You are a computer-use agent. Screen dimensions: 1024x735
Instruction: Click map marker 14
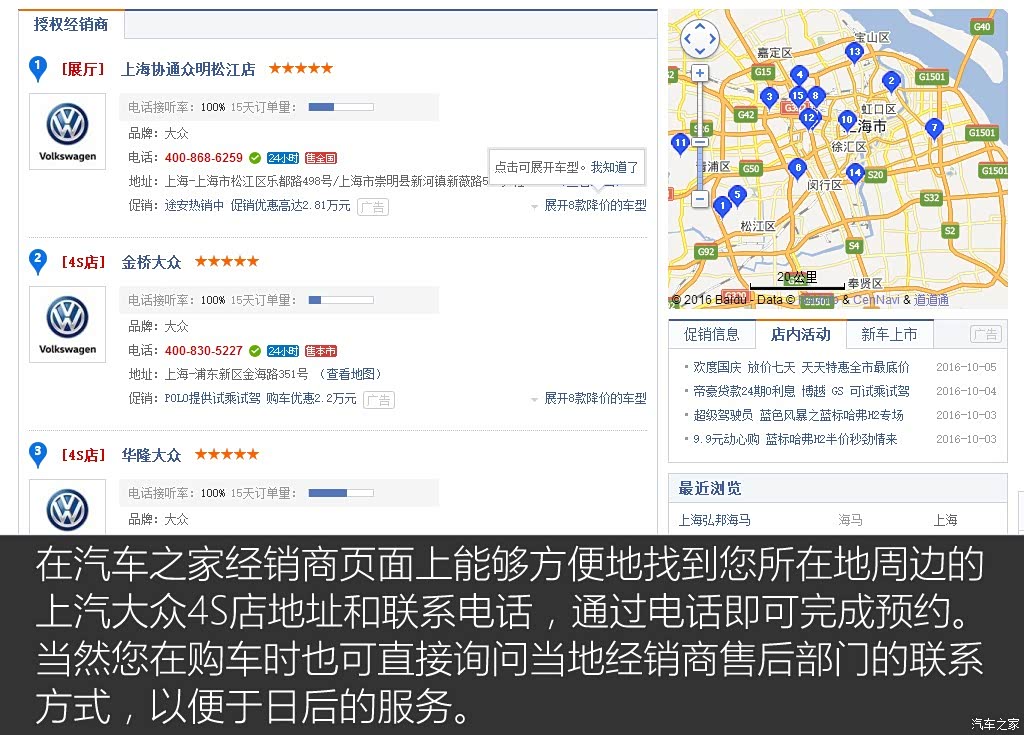855,173
